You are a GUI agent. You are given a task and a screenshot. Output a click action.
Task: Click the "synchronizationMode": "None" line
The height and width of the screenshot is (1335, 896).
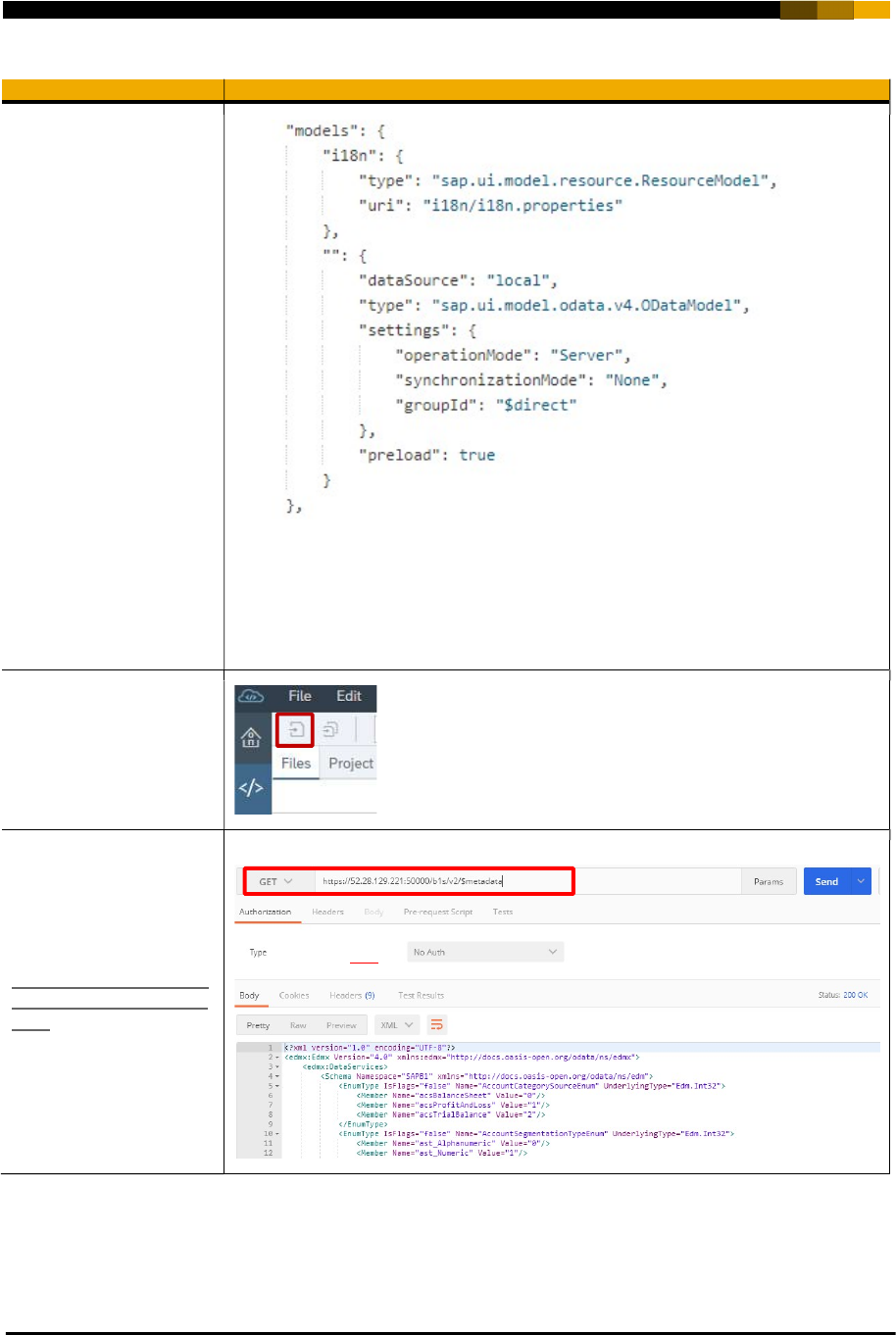point(531,380)
